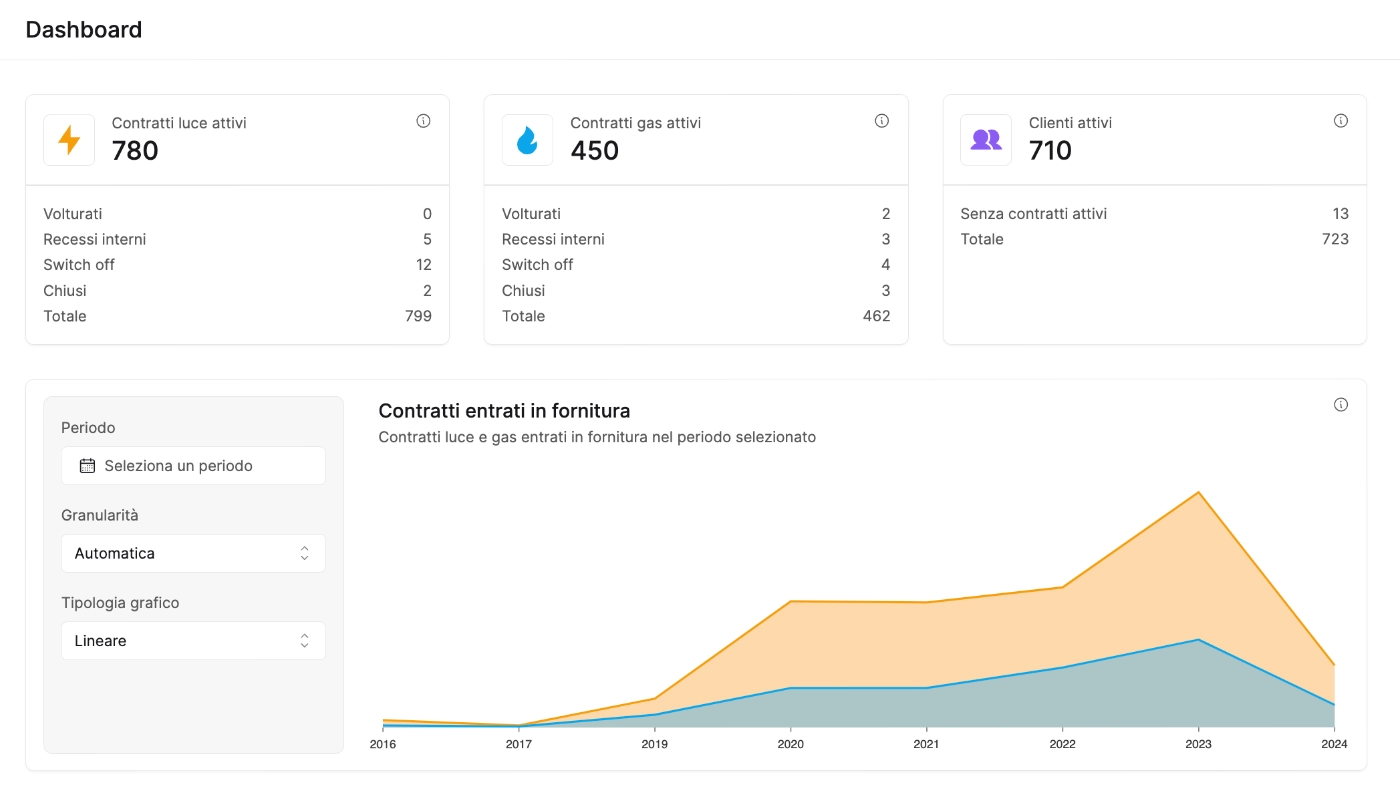This screenshot has width=1400, height=789.
Task: Click the 2023 peak on the orange line
Action: point(1198,492)
